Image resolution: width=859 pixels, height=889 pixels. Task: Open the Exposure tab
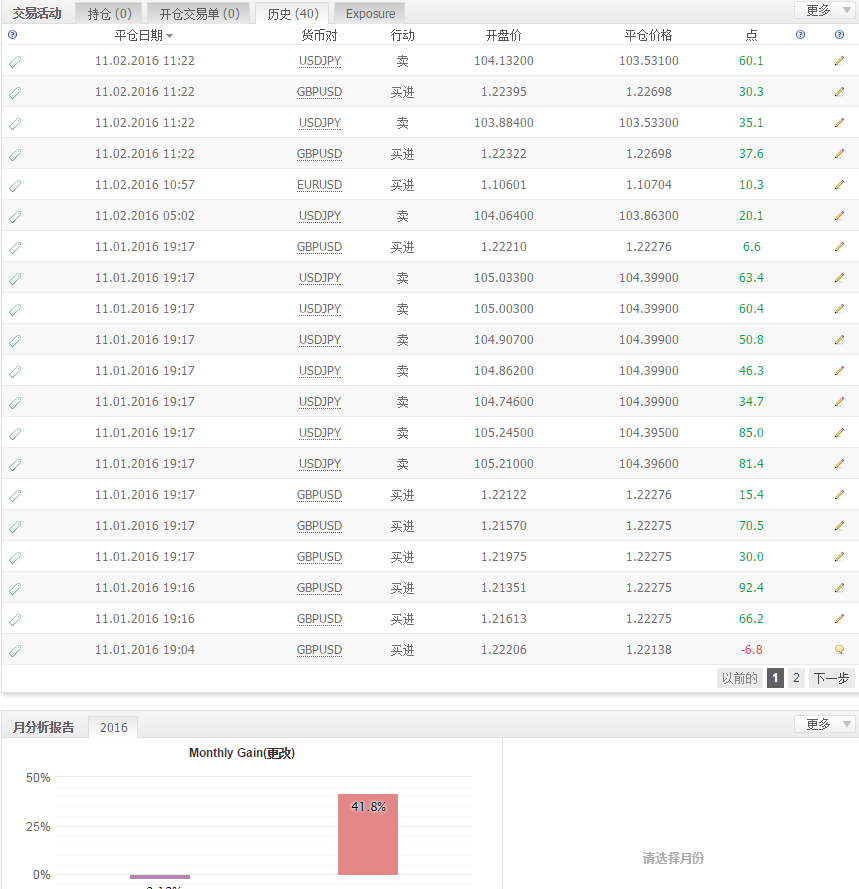(370, 13)
